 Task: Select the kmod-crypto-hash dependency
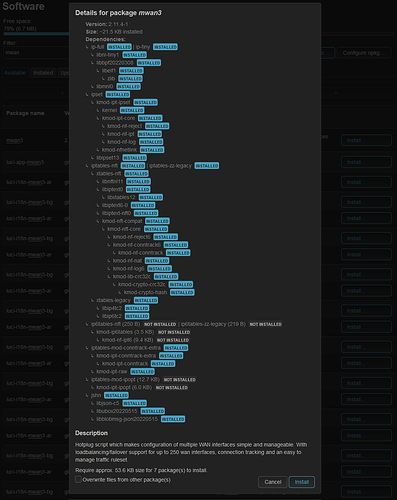[x=145, y=292]
